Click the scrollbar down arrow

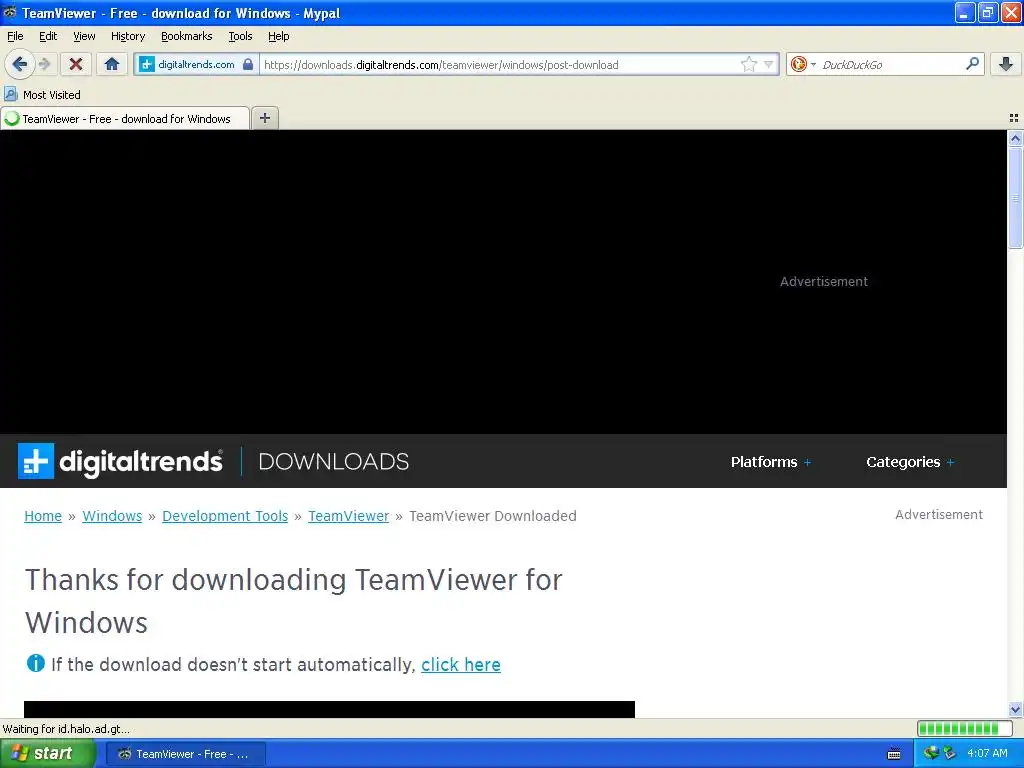(1015, 709)
